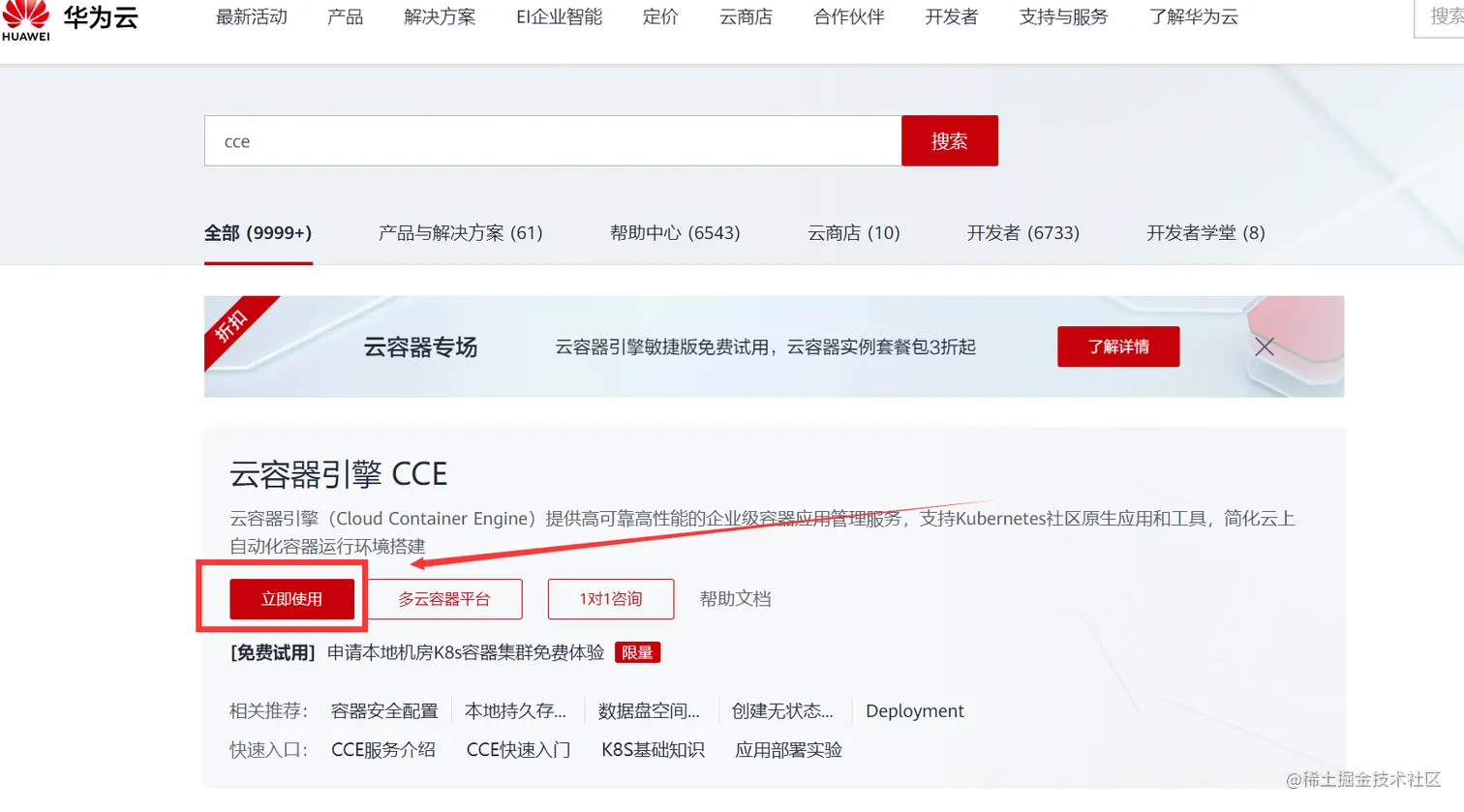Image resolution: width=1464 pixels, height=812 pixels.
Task: Open 创建无状态... recommendation
Action: tap(782, 711)
